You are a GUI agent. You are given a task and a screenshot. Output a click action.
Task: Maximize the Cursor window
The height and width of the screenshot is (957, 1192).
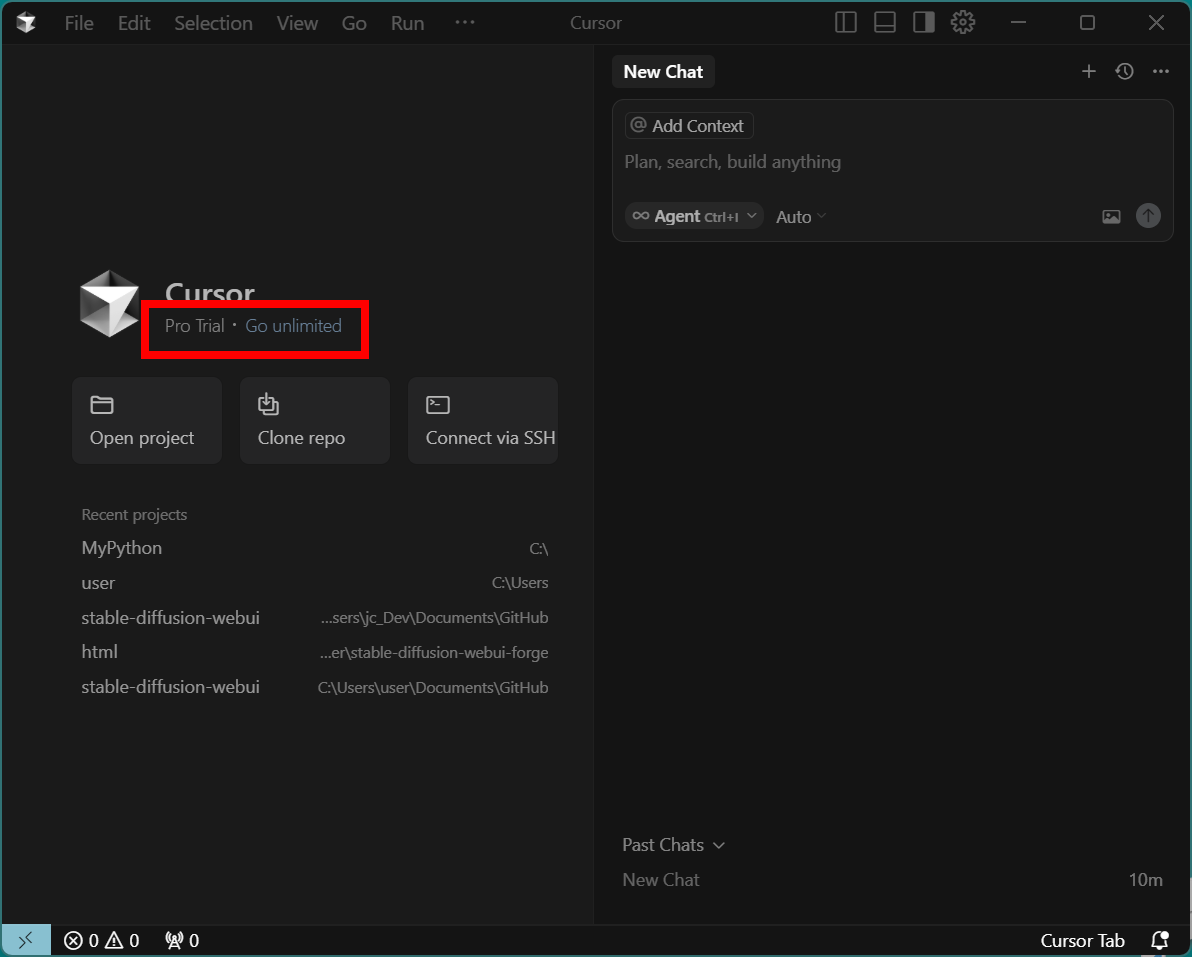[1087, 23]
